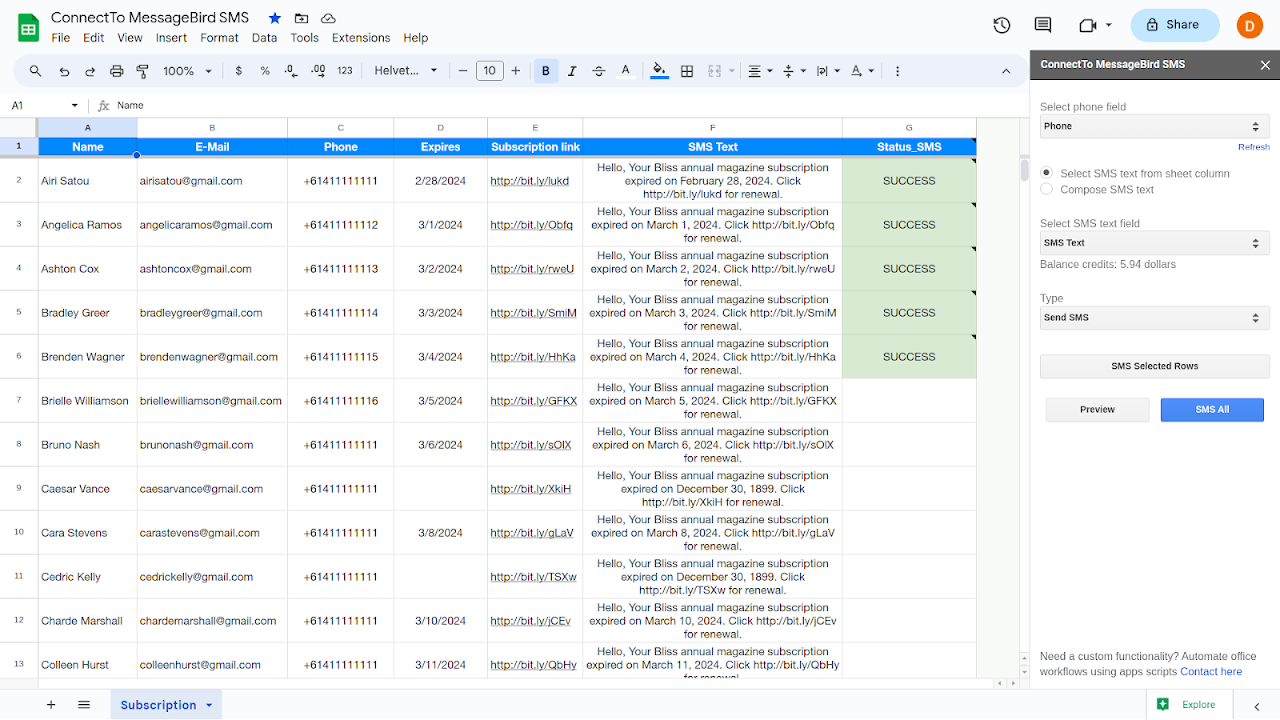Open the Select SMS text field dropdown
Viewport: 1280px width, 720px height.
(1155, 243)
